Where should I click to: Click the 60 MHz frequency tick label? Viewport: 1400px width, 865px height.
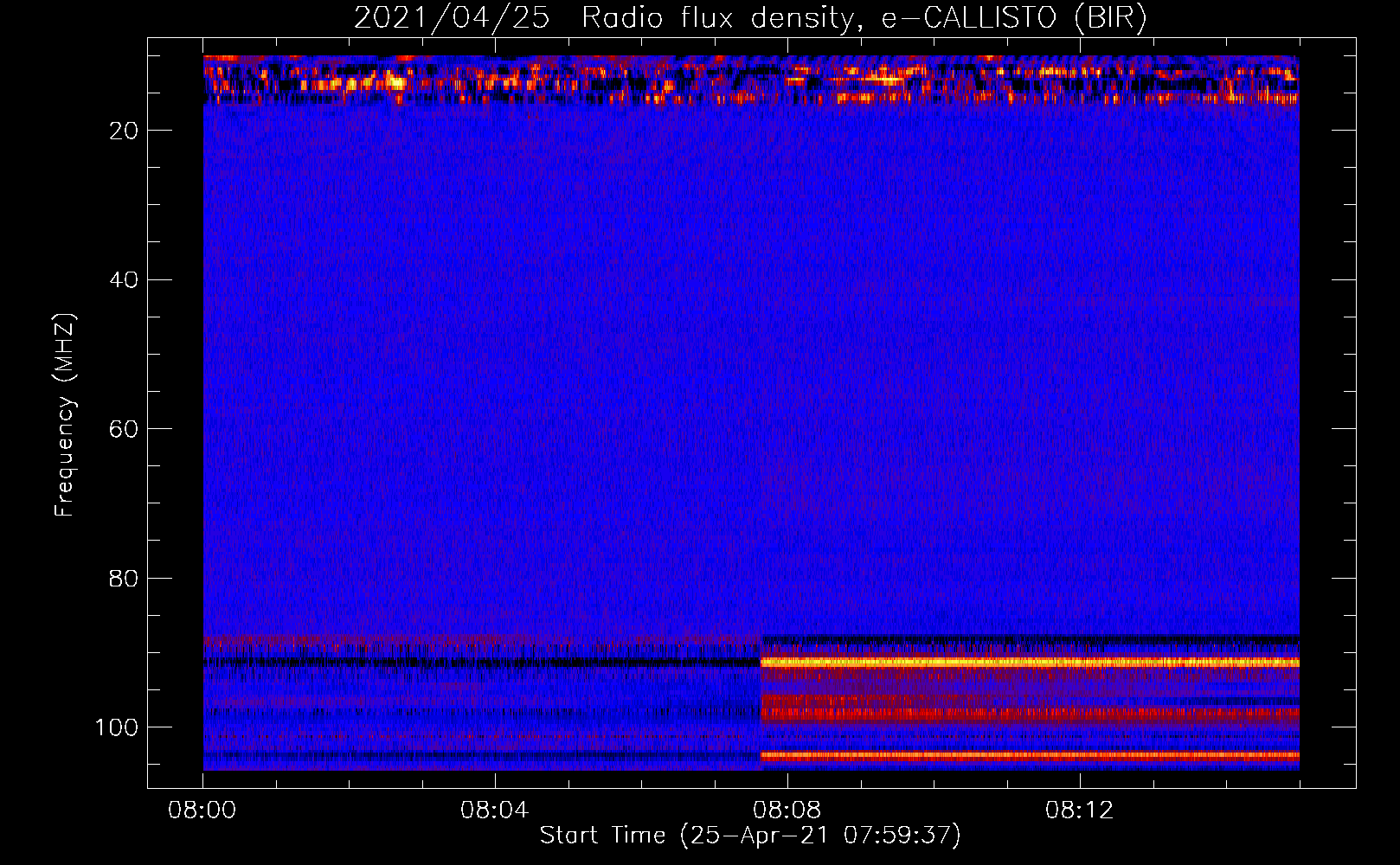(x=124, y=429)
